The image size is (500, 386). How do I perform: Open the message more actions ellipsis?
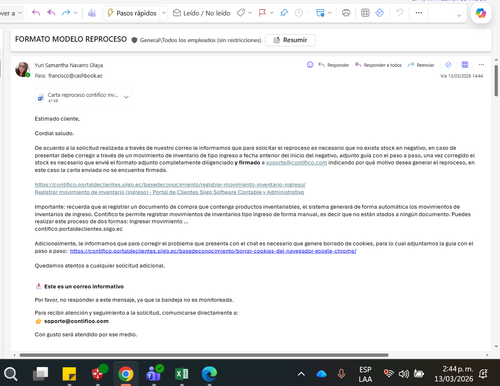(x=481, y=65)
